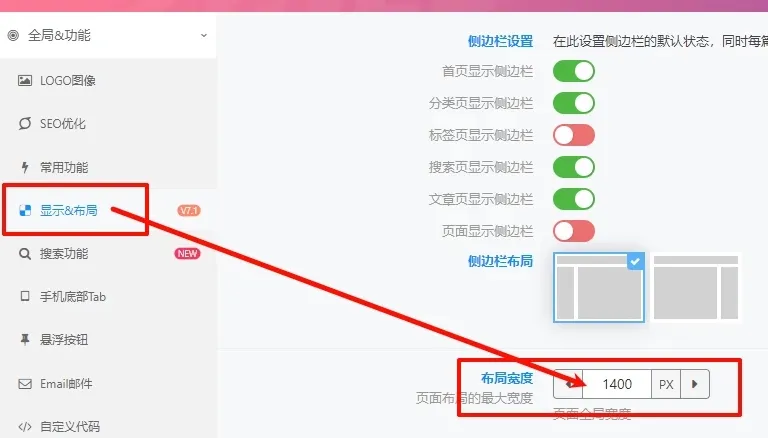This screenshot has height=438, width=768.
Task: Click the 显示&布局 layout icon
Action: pos(25,211)
